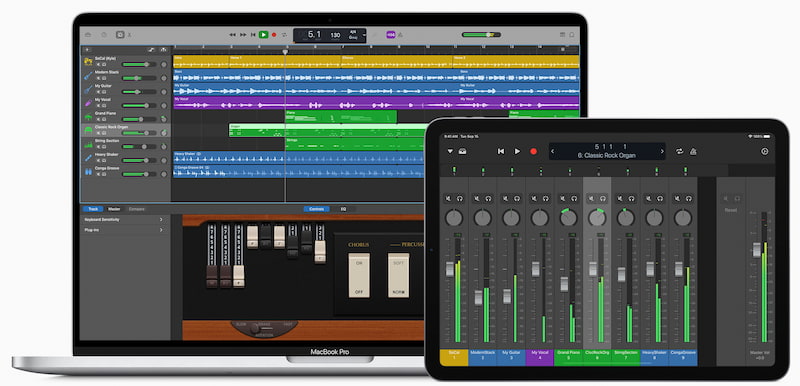Click the rewind button on MacBook transport
The height and width of the screenshot is (386, 800).
[233, 35]
